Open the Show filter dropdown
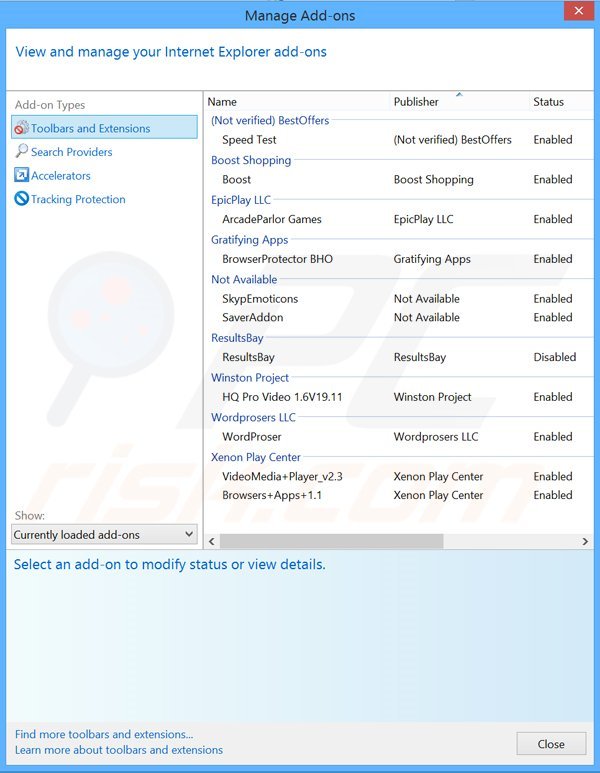This screenshot has height=773, width=600. tap(104, 534)
